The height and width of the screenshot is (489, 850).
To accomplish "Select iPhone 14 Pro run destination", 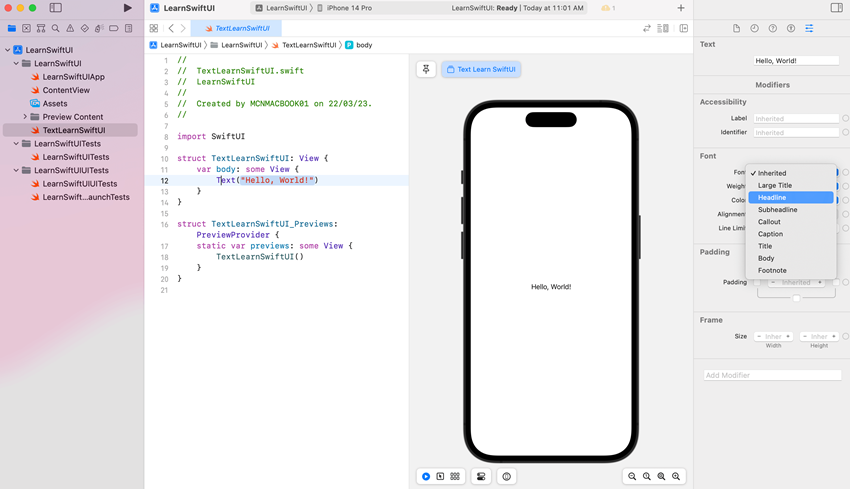I will tap(345, 8).
